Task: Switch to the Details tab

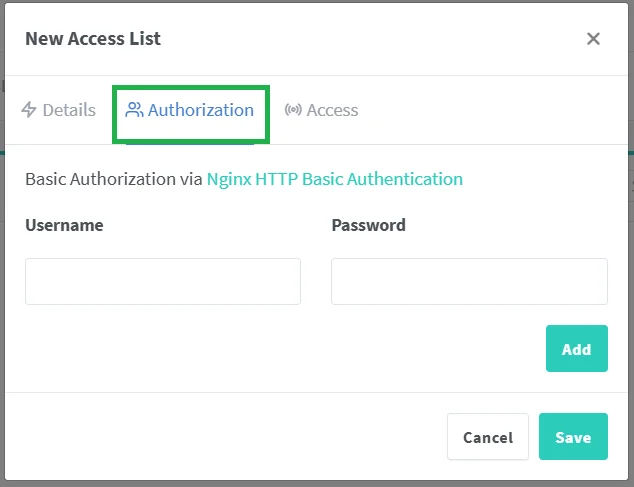Action: click(58, 110)
